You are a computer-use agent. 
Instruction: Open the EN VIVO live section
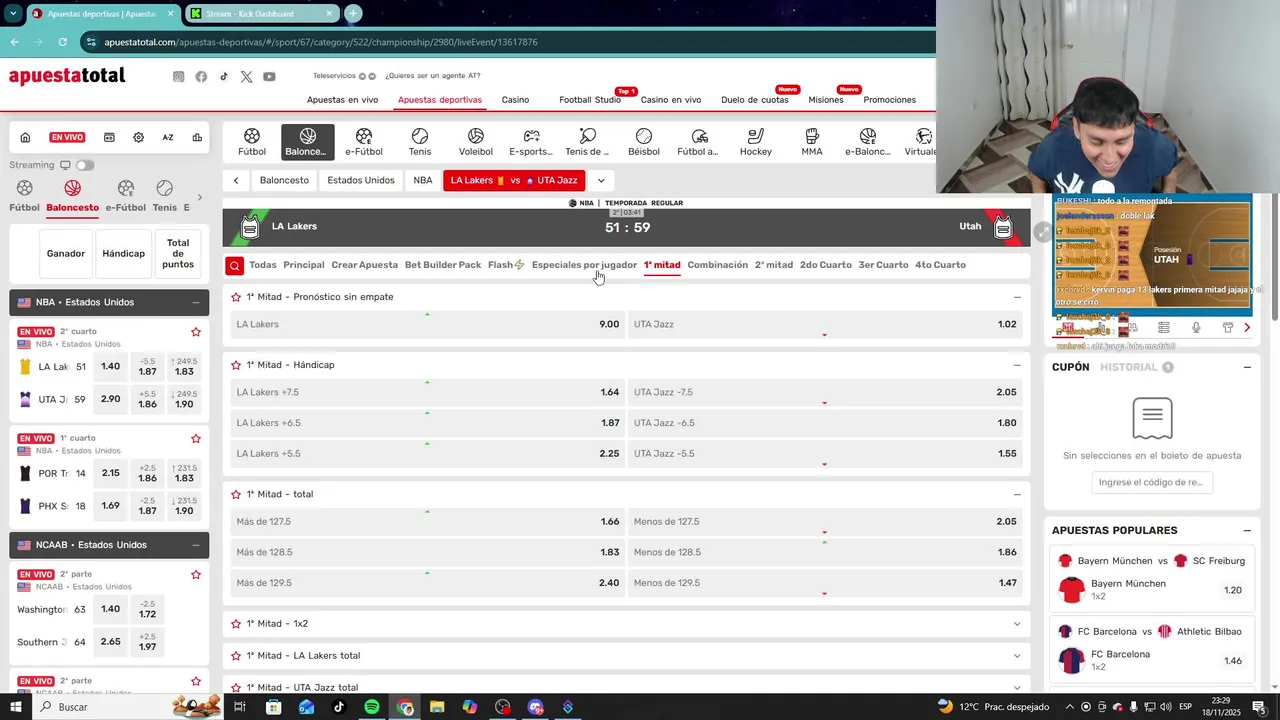click(x=67, y=138)
